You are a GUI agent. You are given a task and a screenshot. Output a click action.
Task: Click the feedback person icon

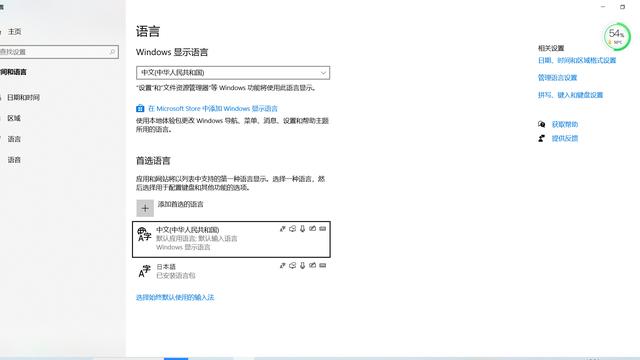pyautogui.click(x=541, y=138)
